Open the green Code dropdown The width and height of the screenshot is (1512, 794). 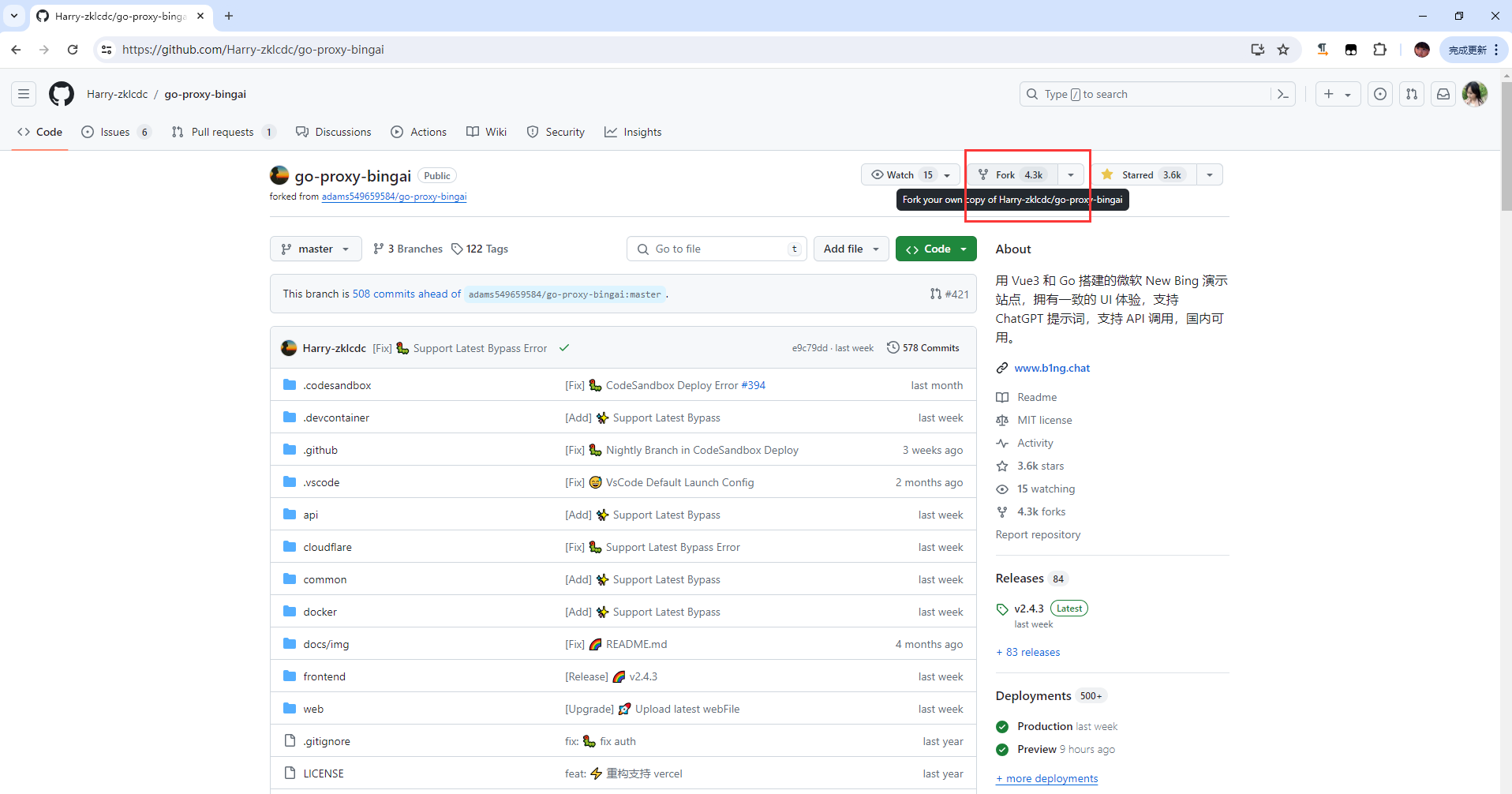(x=936, y=249)
